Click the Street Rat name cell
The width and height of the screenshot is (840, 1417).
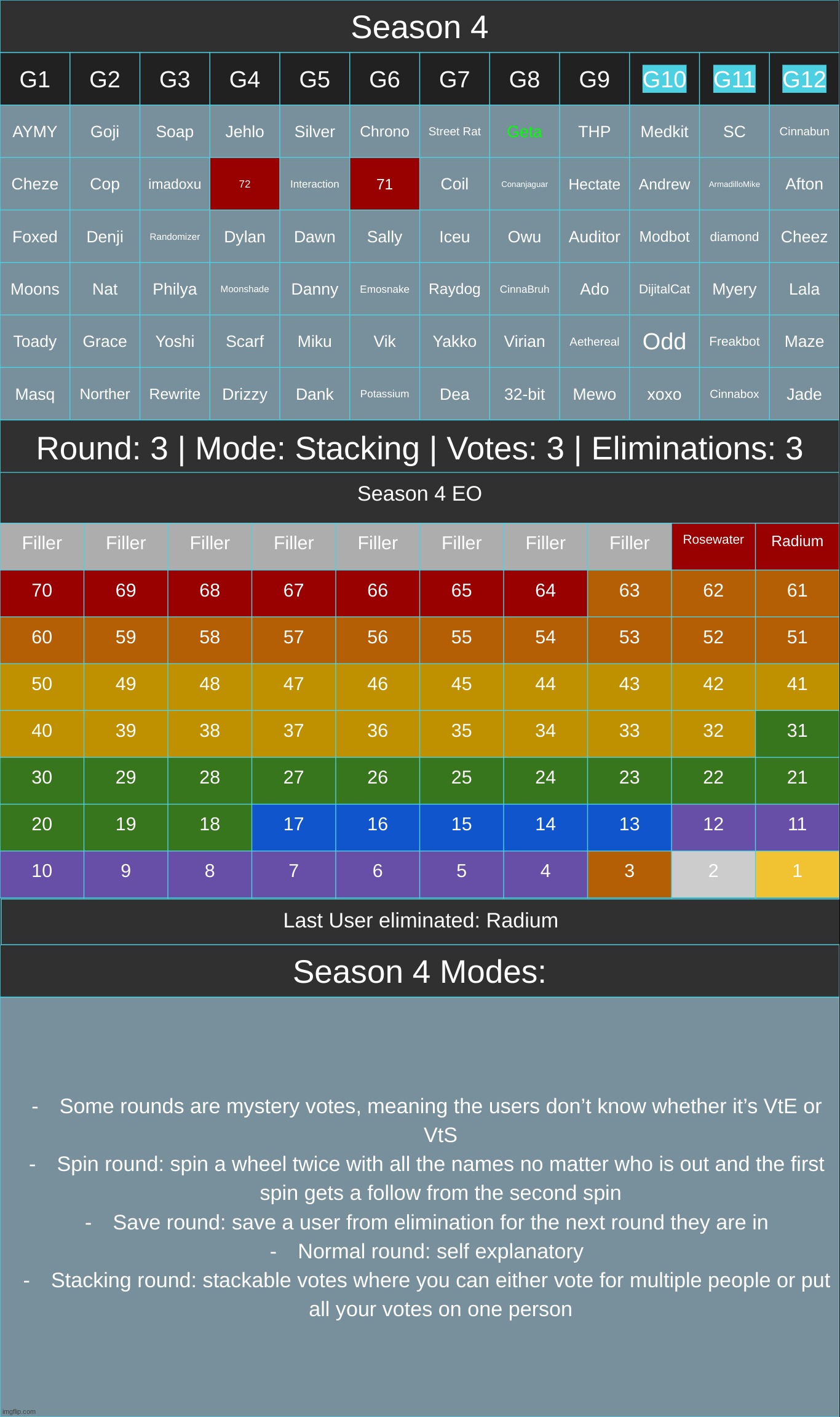coord(454,132)
